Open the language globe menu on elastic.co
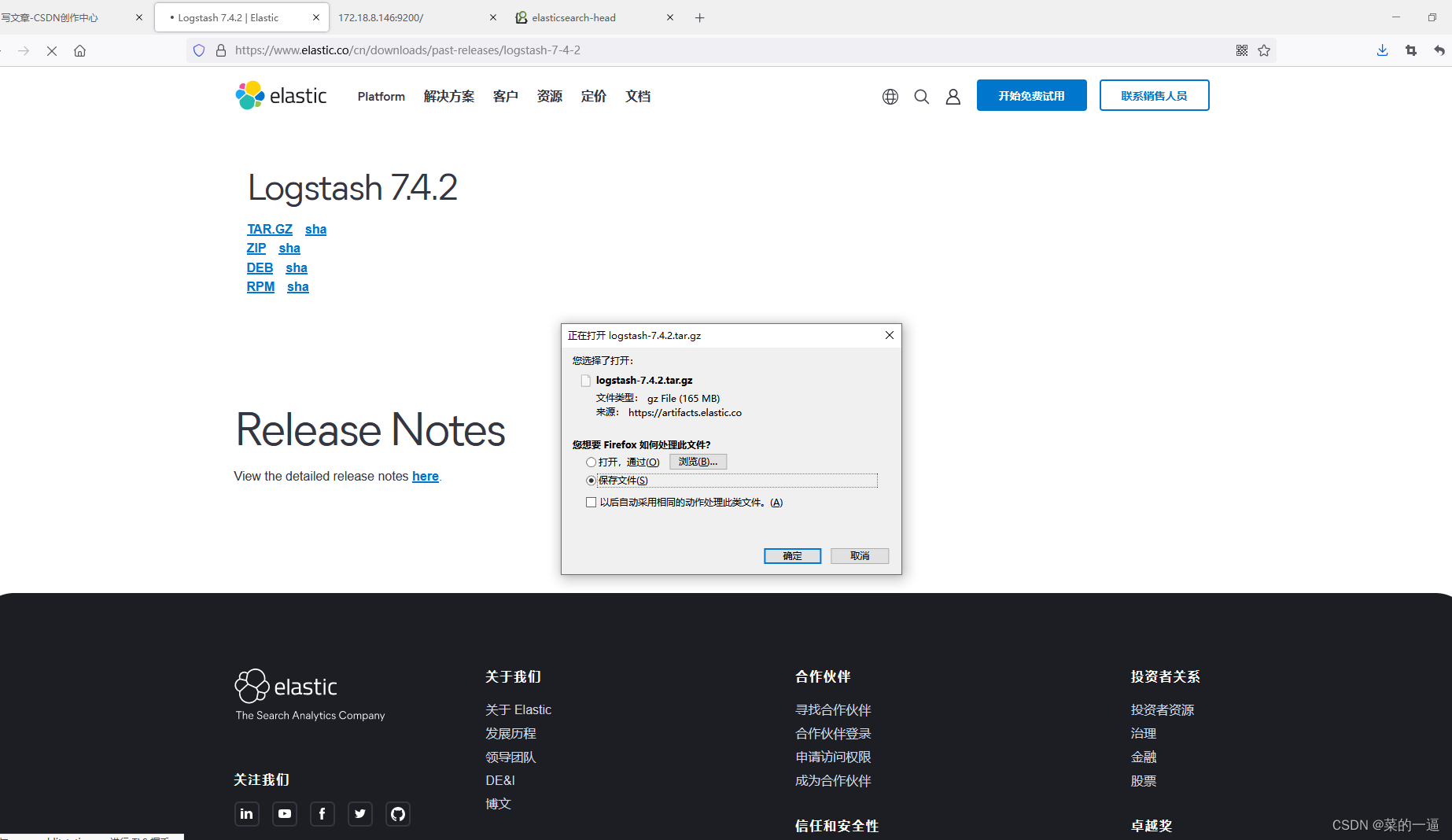This screenshot has width=1452, height=840. coord(890,96)
